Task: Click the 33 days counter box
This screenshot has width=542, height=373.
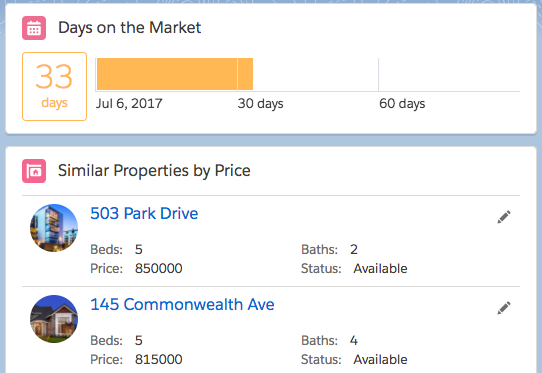Action: click(x=54, y=86)
